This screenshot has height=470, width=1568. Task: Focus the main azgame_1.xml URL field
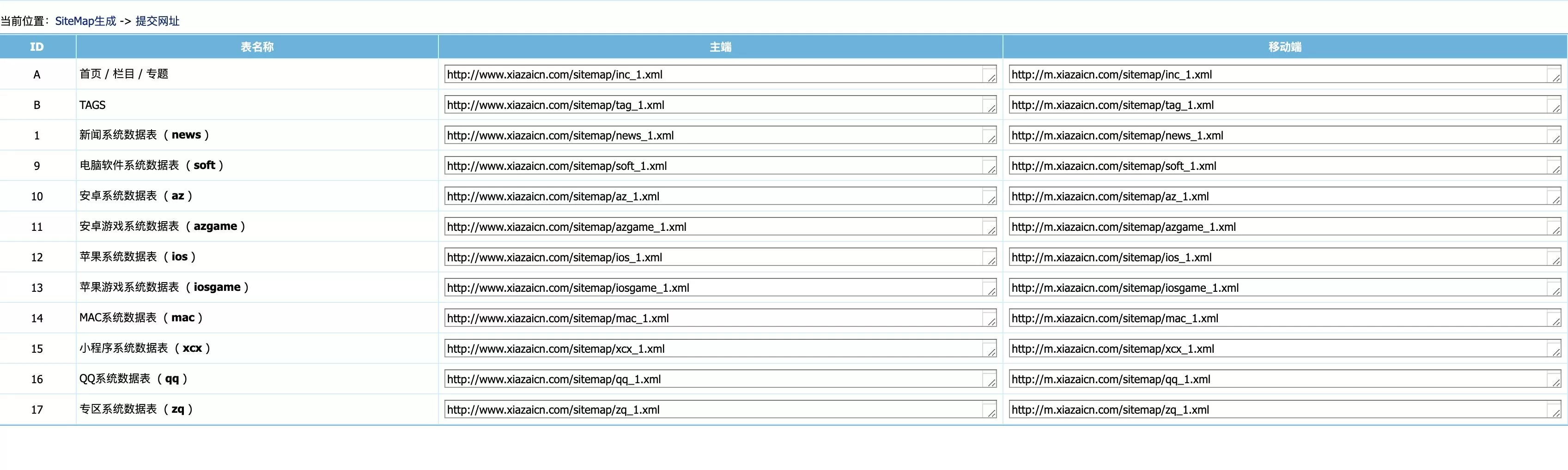pos(720,226)
